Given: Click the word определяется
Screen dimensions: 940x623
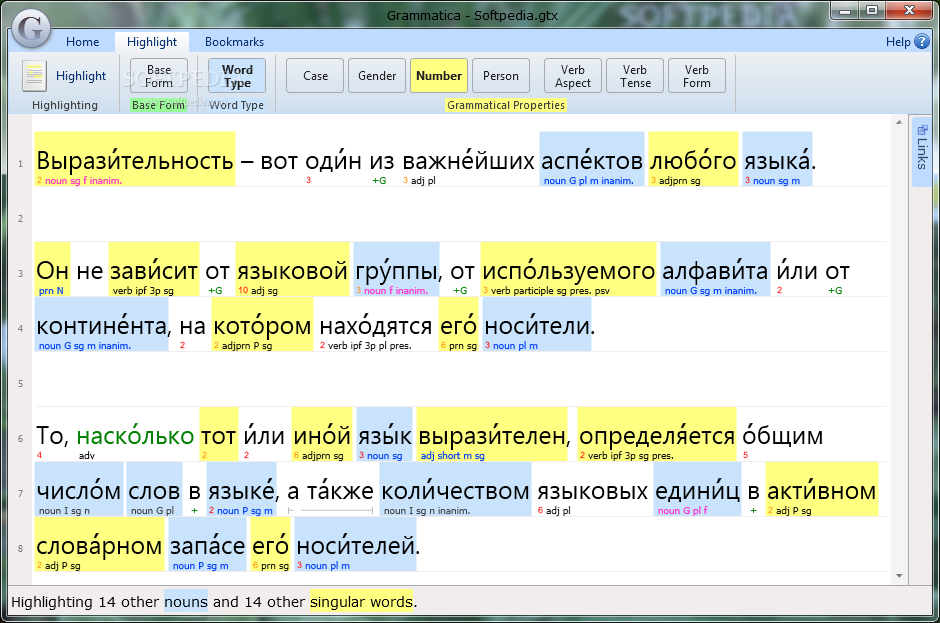Looking at the screenshot, I should click(x=657, y=436).
